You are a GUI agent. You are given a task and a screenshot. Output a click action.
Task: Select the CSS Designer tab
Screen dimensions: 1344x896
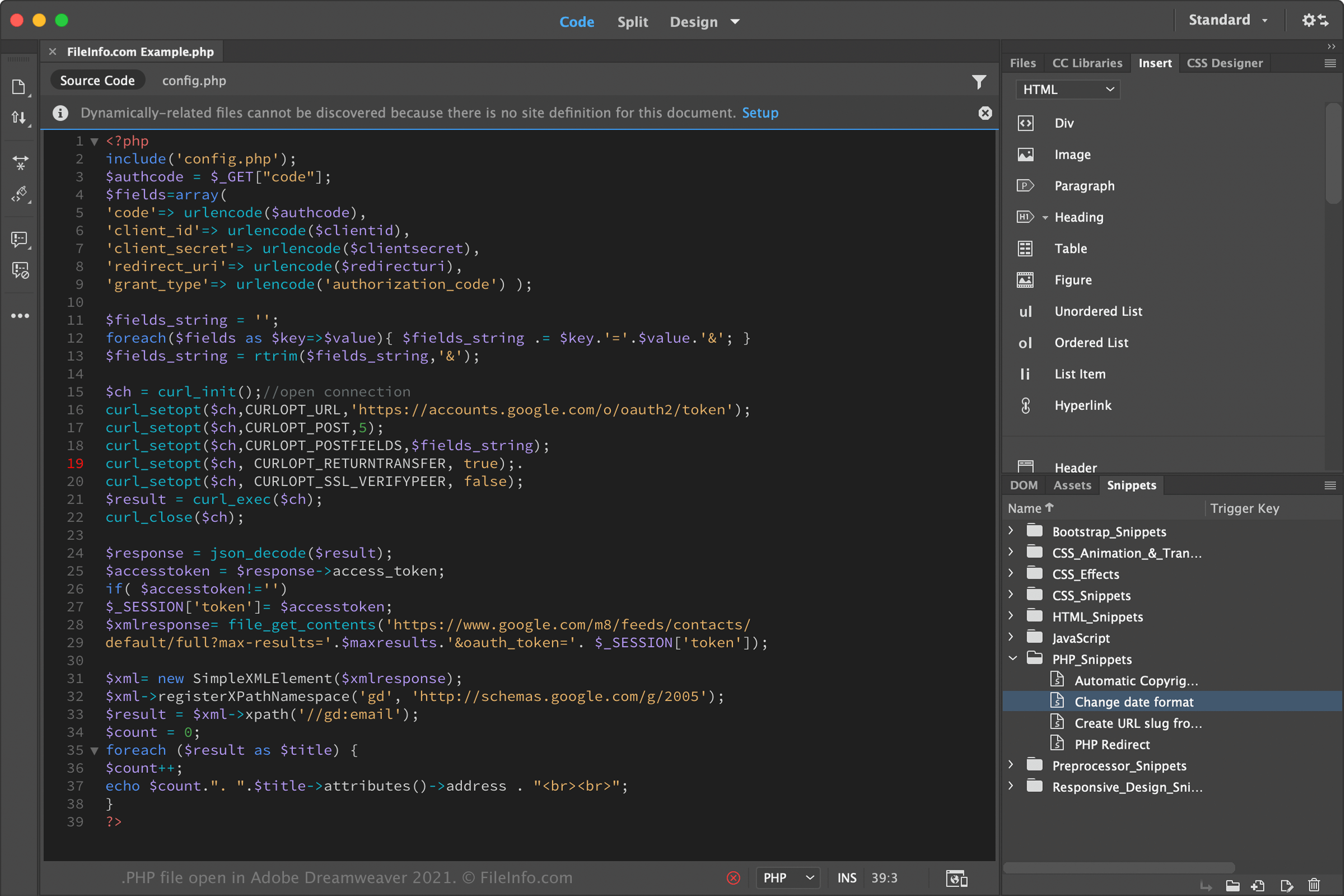[1225, 63]
